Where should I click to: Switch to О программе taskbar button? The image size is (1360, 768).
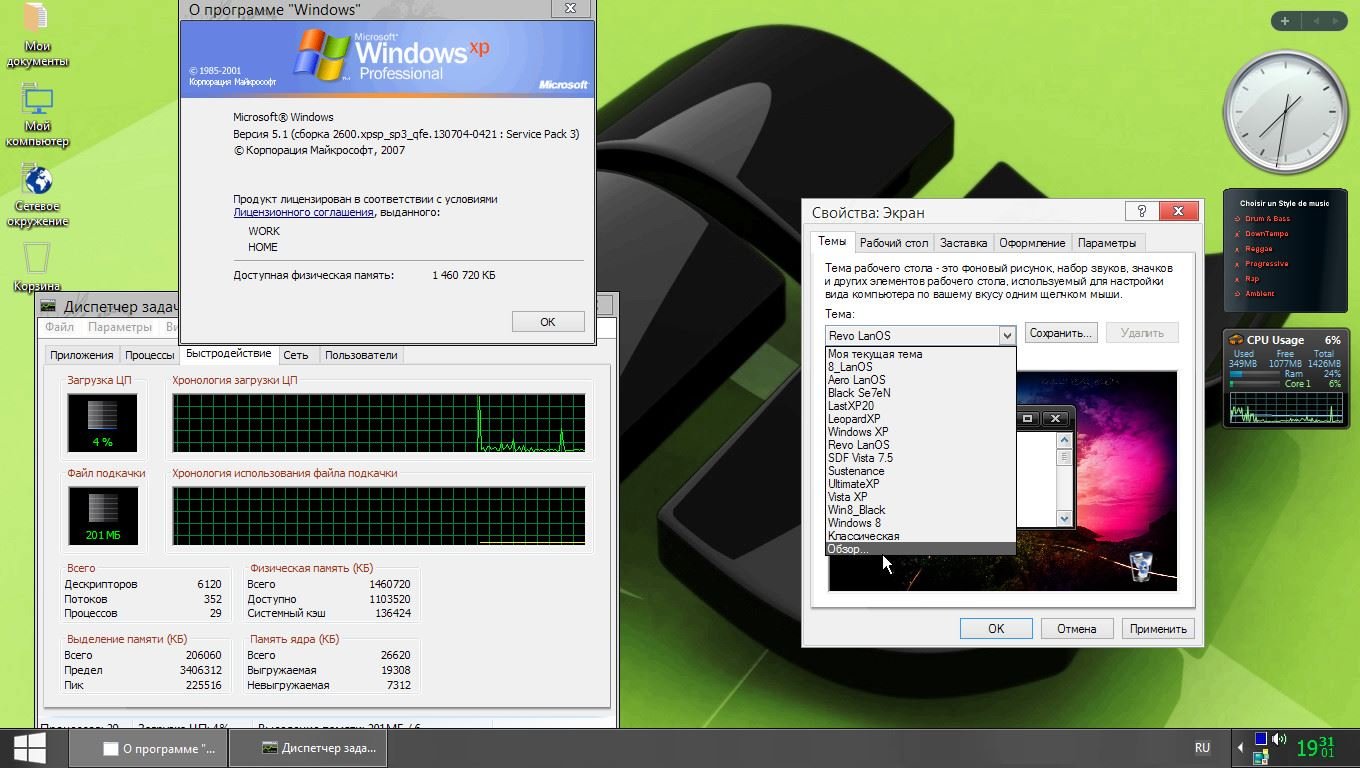(x=148, y=748)
